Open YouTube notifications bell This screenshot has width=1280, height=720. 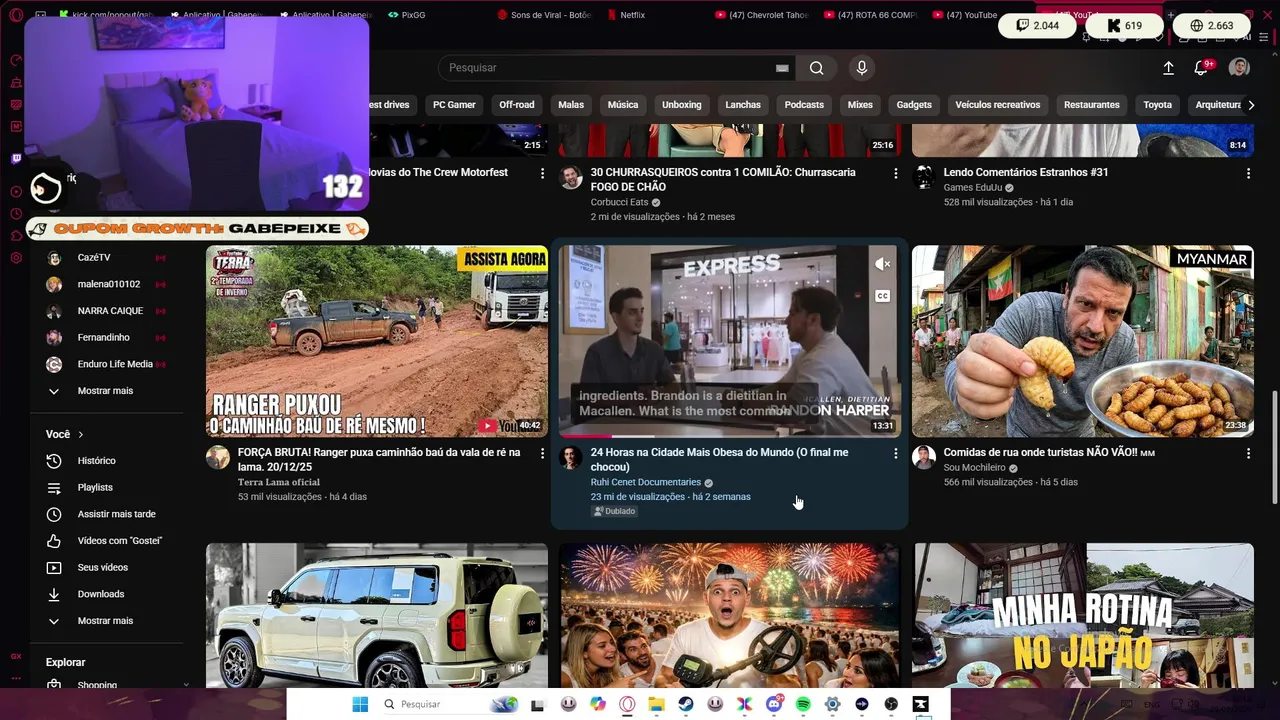point(1201,68)
